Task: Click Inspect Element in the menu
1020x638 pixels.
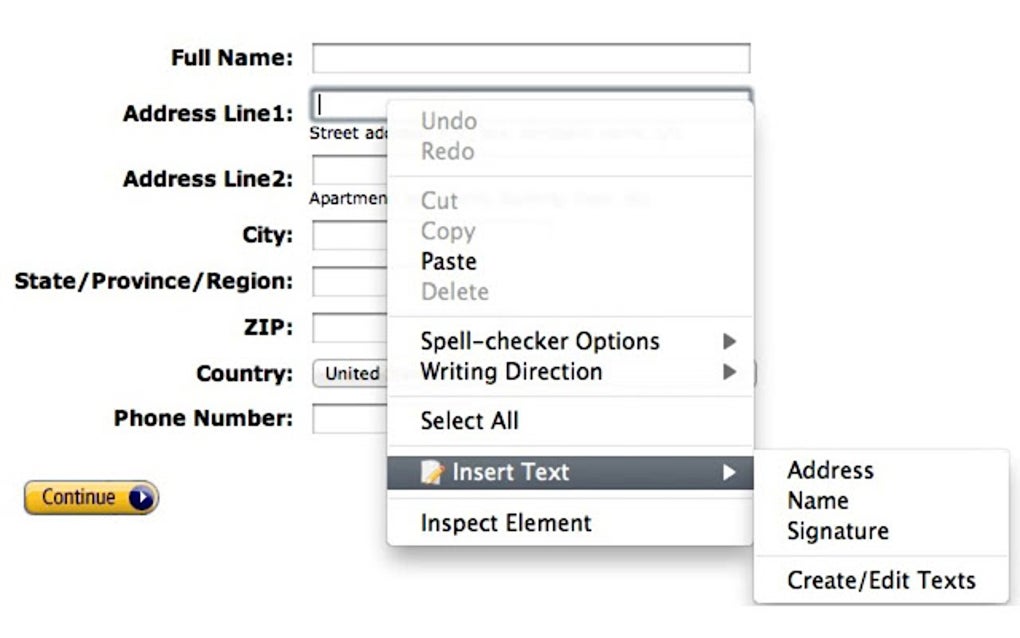Action: point(505,522)
